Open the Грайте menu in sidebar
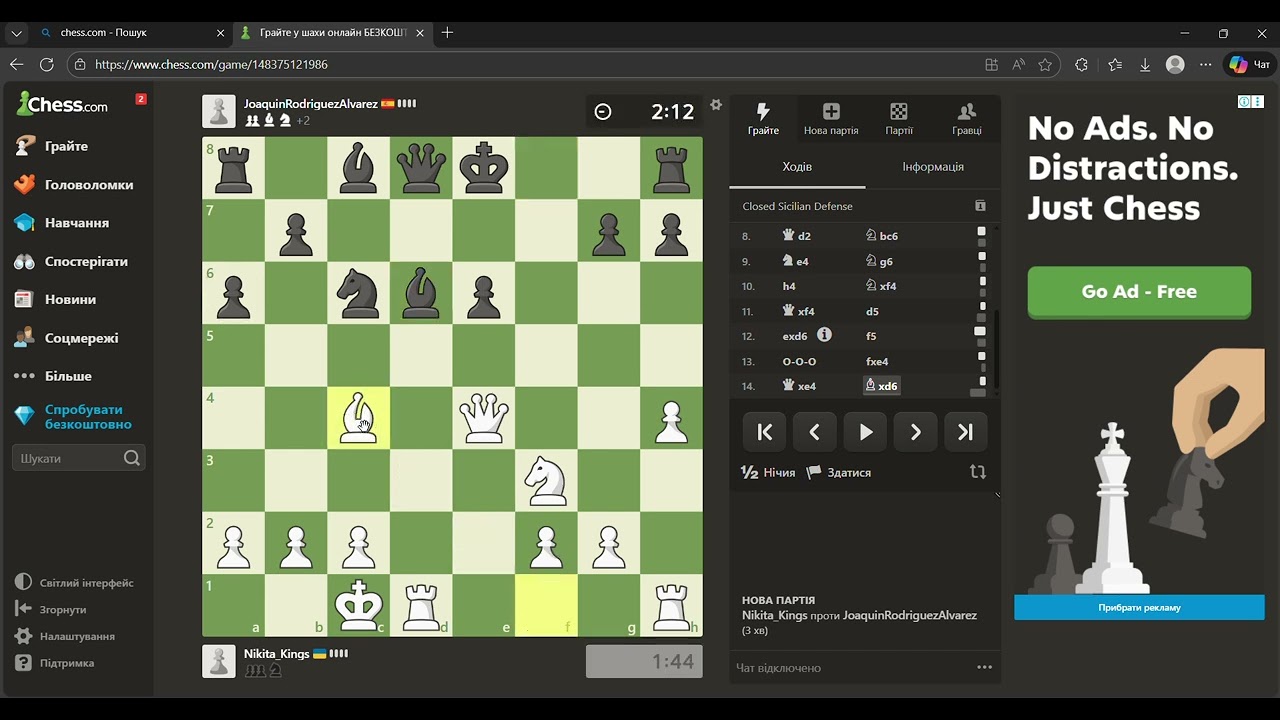 pos(52,146)
